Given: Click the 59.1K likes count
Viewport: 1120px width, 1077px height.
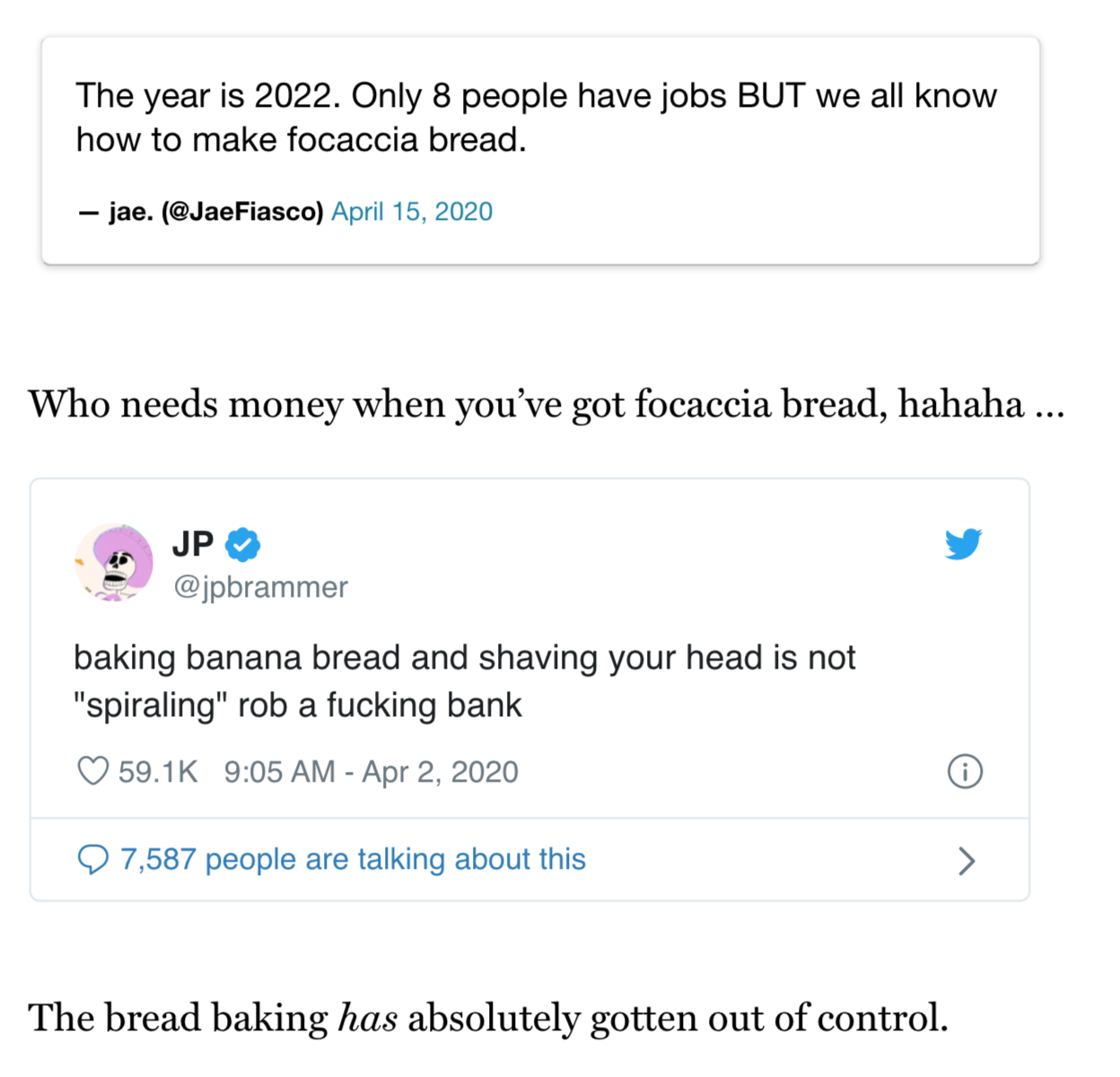Looking at the screenshot, I should pyautogui.click(x=158, y=772).
